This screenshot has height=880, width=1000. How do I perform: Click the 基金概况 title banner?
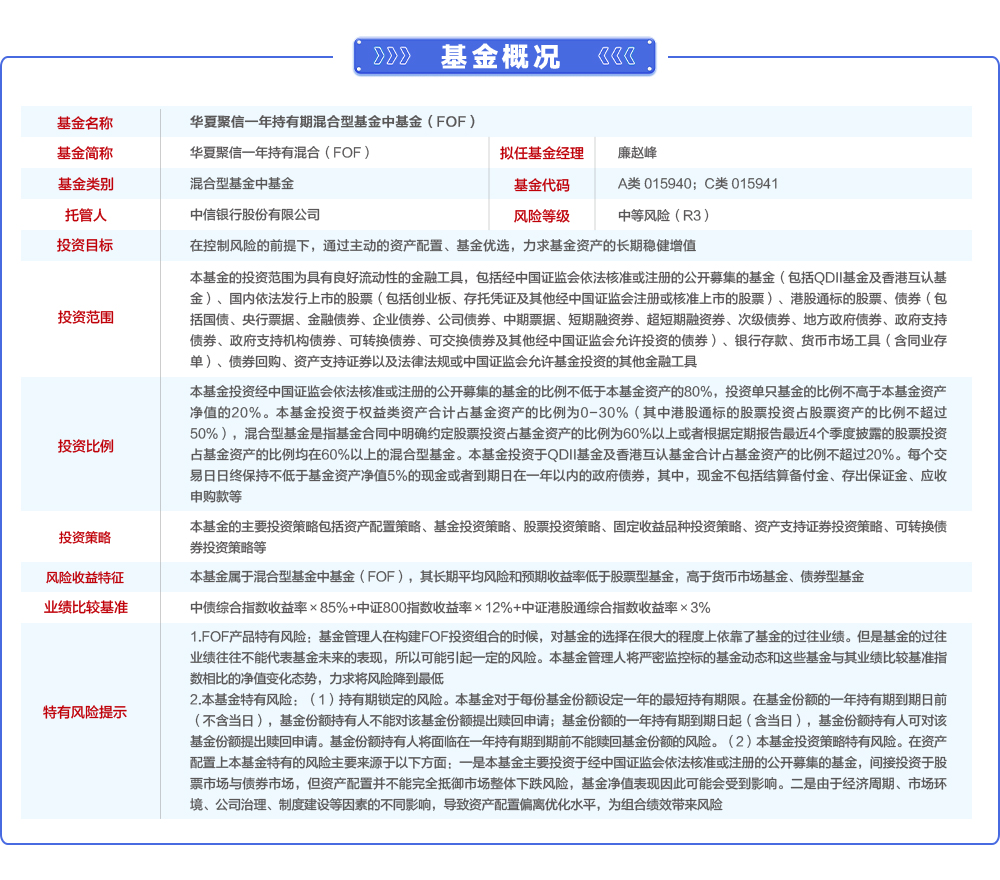point(504,56)
